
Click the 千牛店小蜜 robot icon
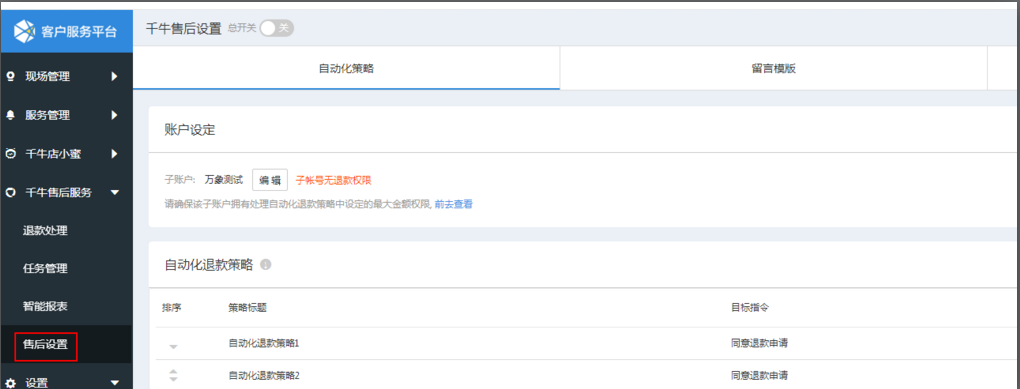10,154
